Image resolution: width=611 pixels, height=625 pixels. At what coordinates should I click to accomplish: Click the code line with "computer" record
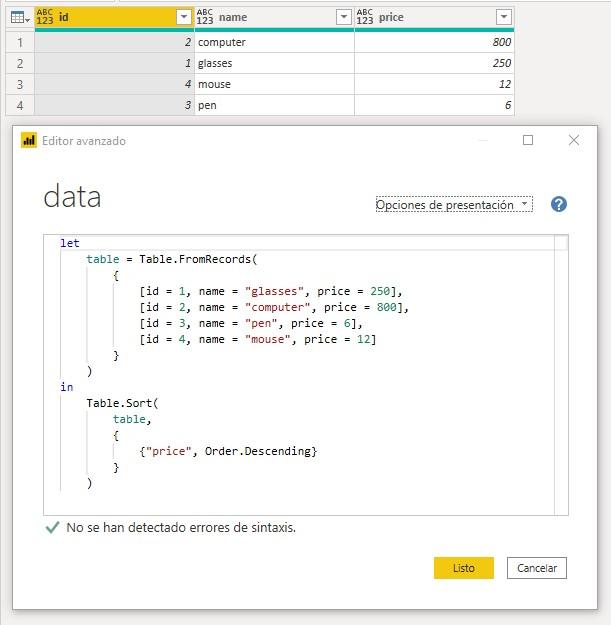[274, 307]
